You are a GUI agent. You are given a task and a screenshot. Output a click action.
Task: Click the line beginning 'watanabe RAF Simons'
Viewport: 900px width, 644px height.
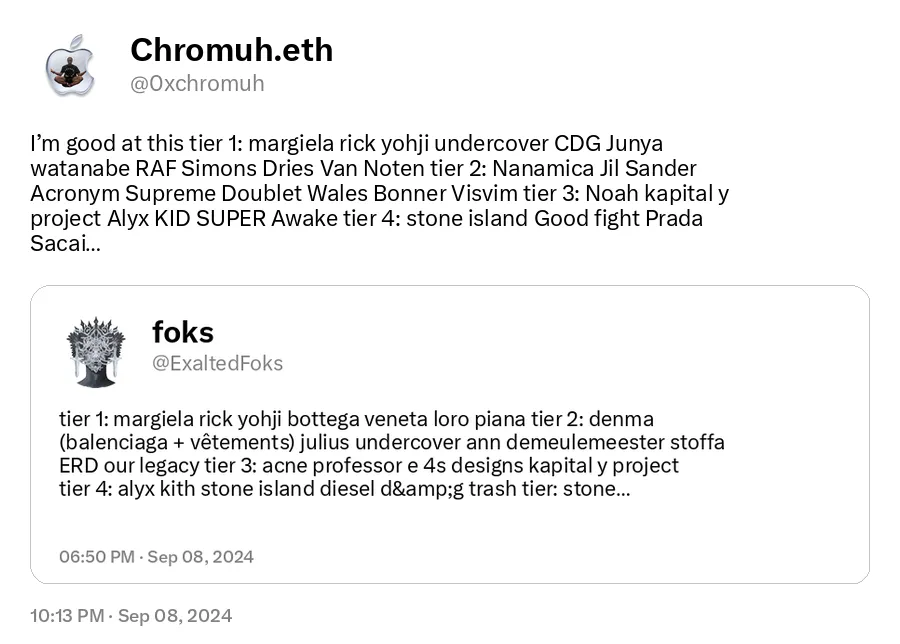coord(363,169)
